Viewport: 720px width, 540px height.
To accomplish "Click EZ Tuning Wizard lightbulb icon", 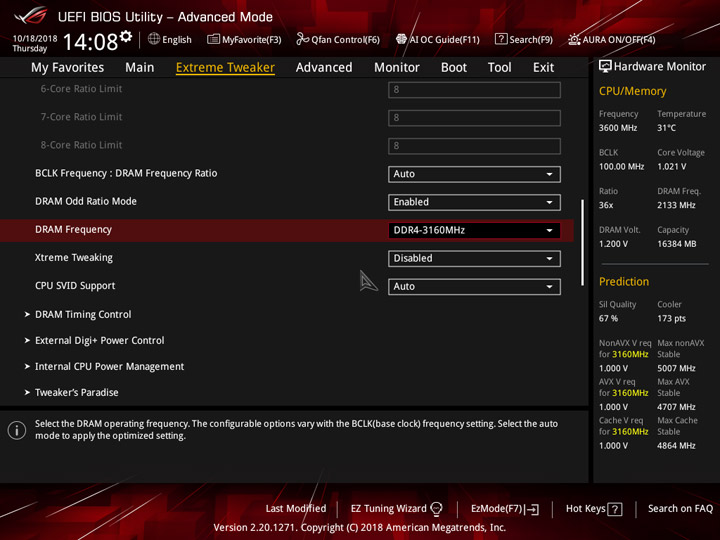I will [x=436, y=509].
